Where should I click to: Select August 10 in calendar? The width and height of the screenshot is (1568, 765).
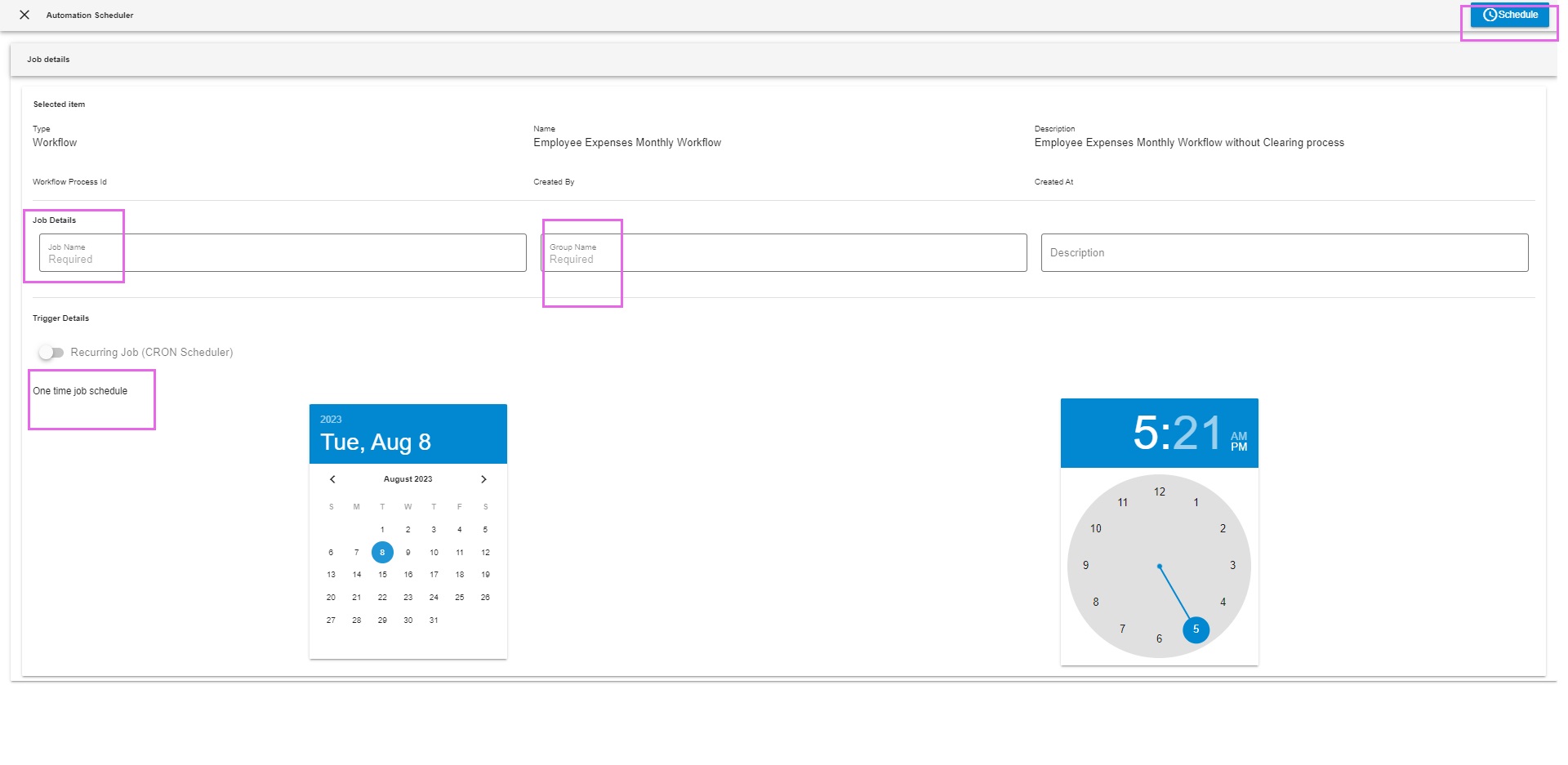434,553
